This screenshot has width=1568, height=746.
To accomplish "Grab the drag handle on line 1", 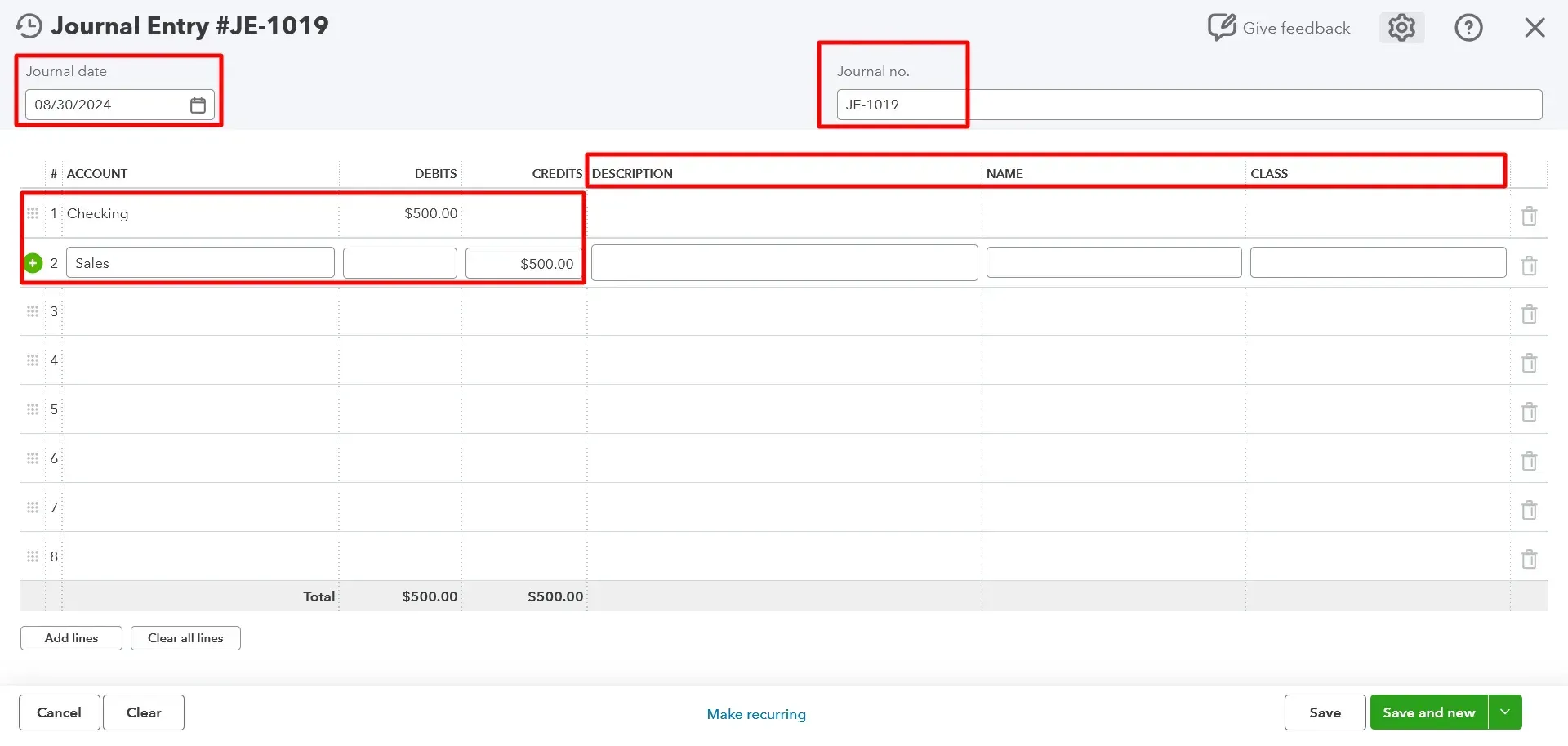I will (x=33, y=213).
